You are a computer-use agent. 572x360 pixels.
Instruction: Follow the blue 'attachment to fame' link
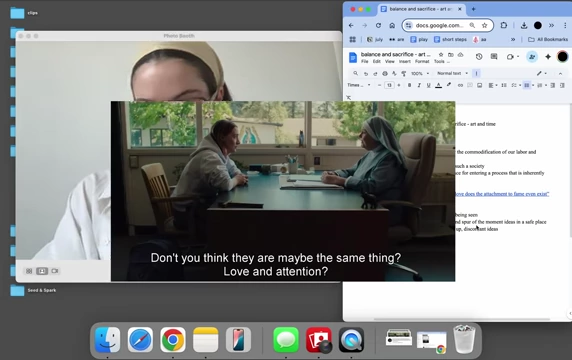pyautogui.click(x=502, y=194)
